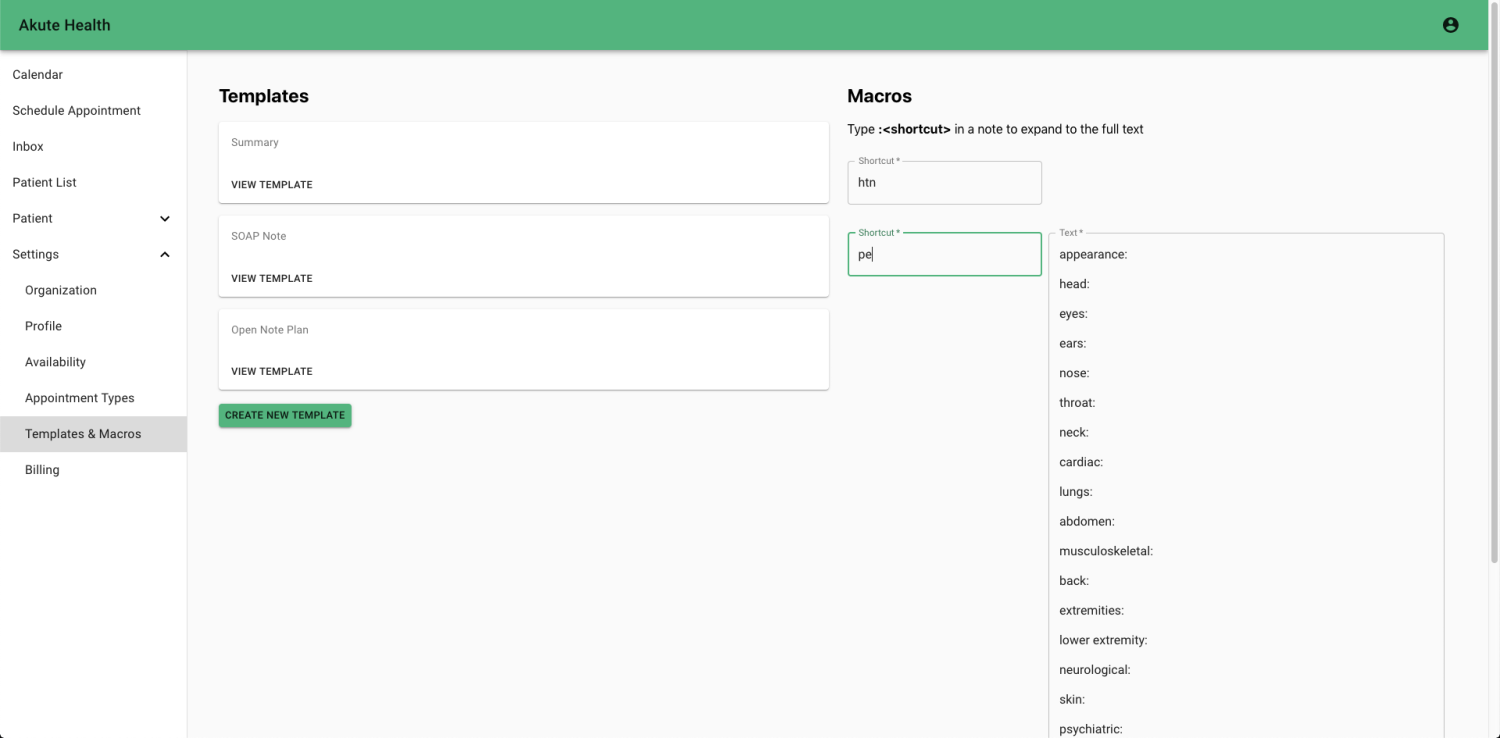1500x738 pixels.
Task: View the SOAP Note template
Action: (x=271, y=279)
